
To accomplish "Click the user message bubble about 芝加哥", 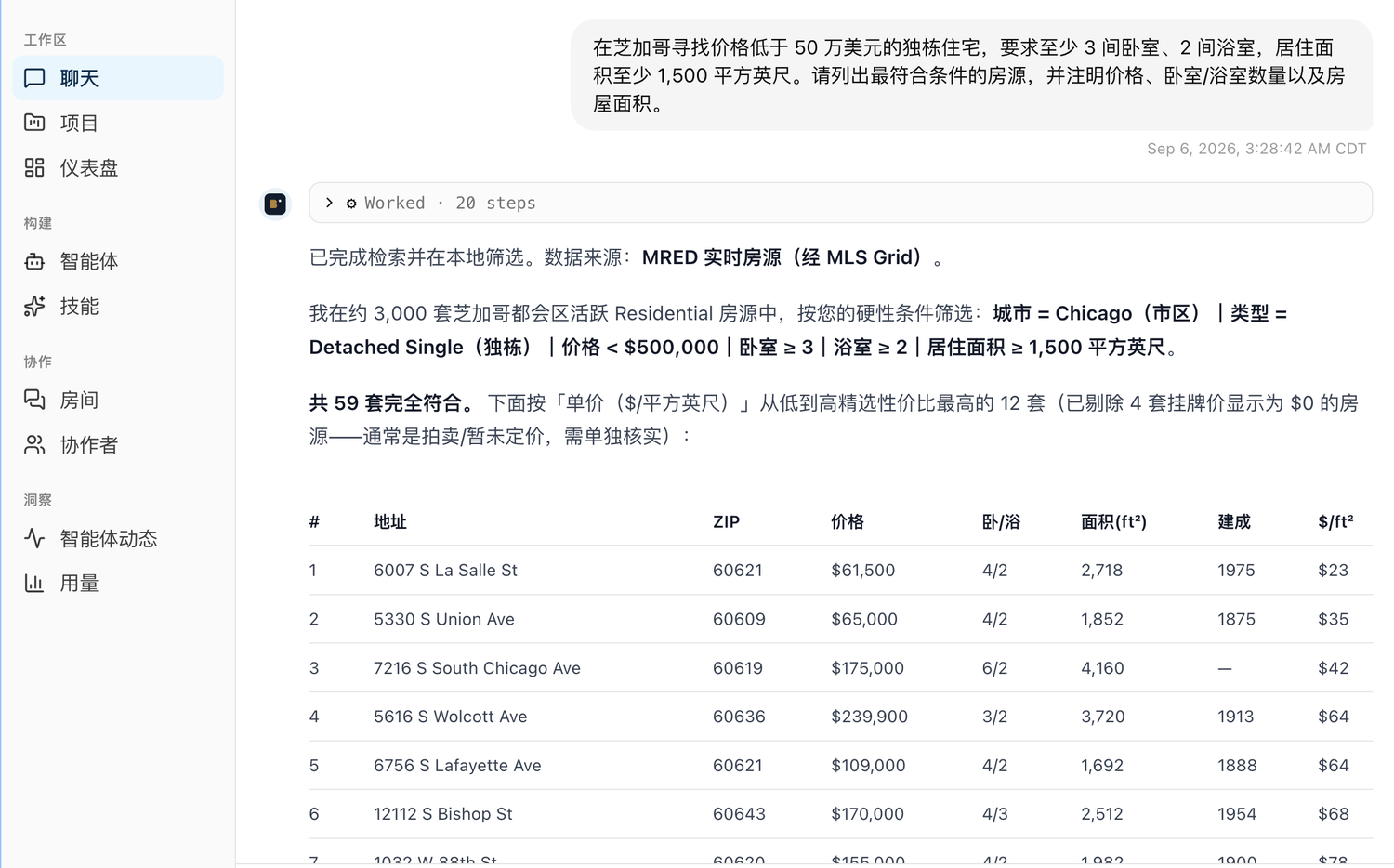I will point(971,75).
